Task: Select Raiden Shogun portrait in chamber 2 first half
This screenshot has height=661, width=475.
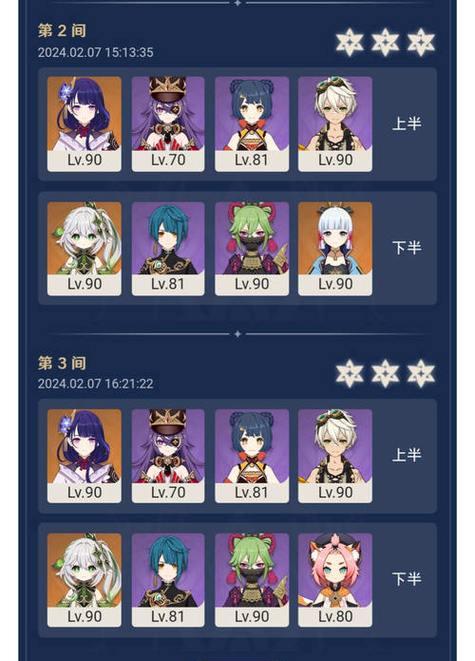Action: [x=84, y=124]
